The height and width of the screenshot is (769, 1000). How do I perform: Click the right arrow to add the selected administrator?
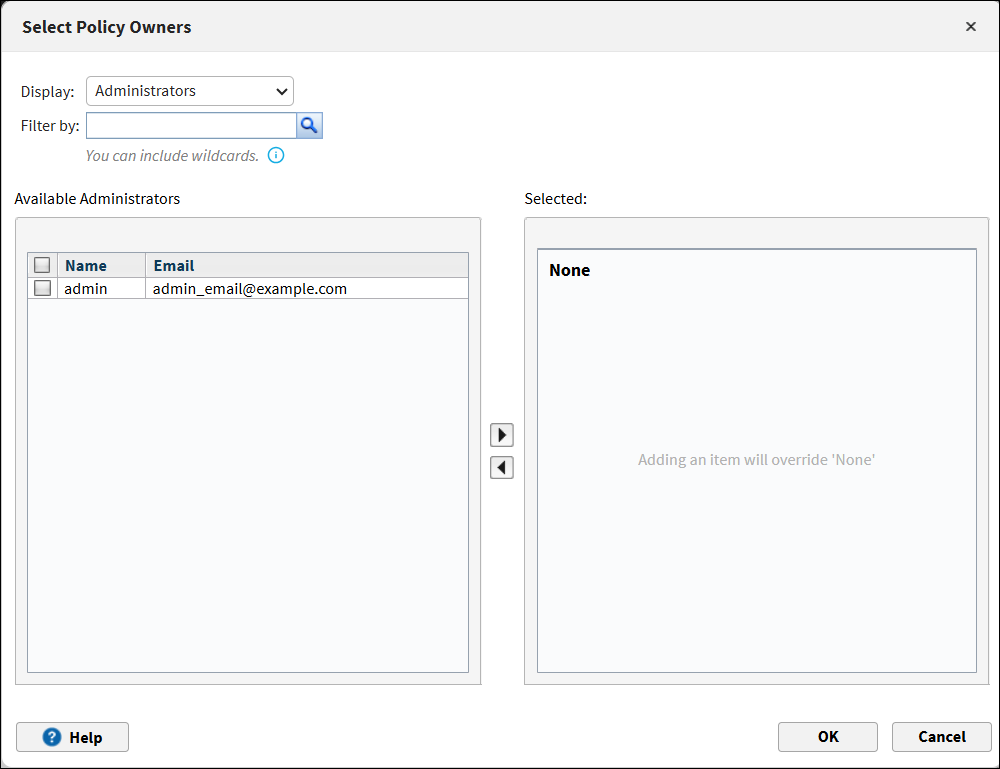(x=502, y=435)
